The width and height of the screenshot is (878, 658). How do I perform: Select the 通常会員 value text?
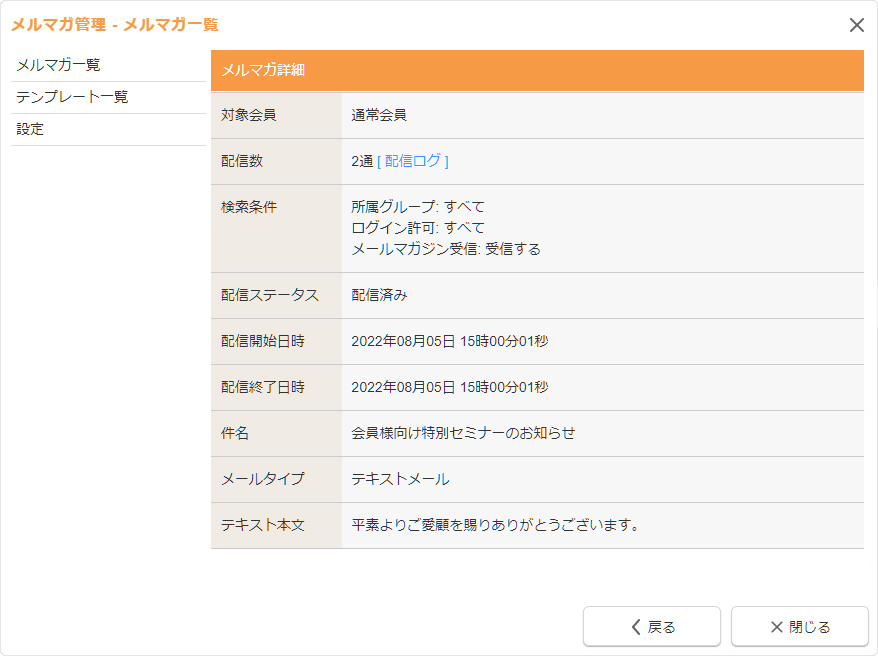pos(379,115)
